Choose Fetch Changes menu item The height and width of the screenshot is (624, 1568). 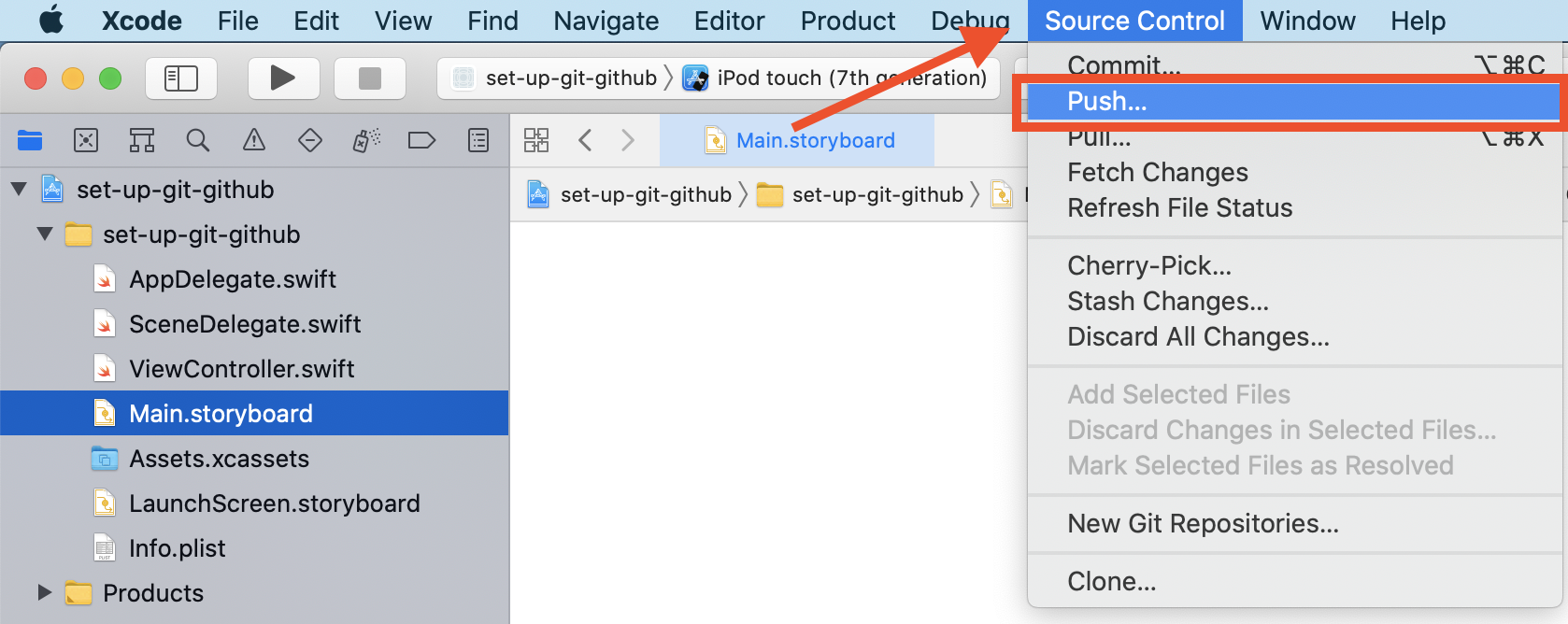pyautogui.click(x=1295, y=172)
